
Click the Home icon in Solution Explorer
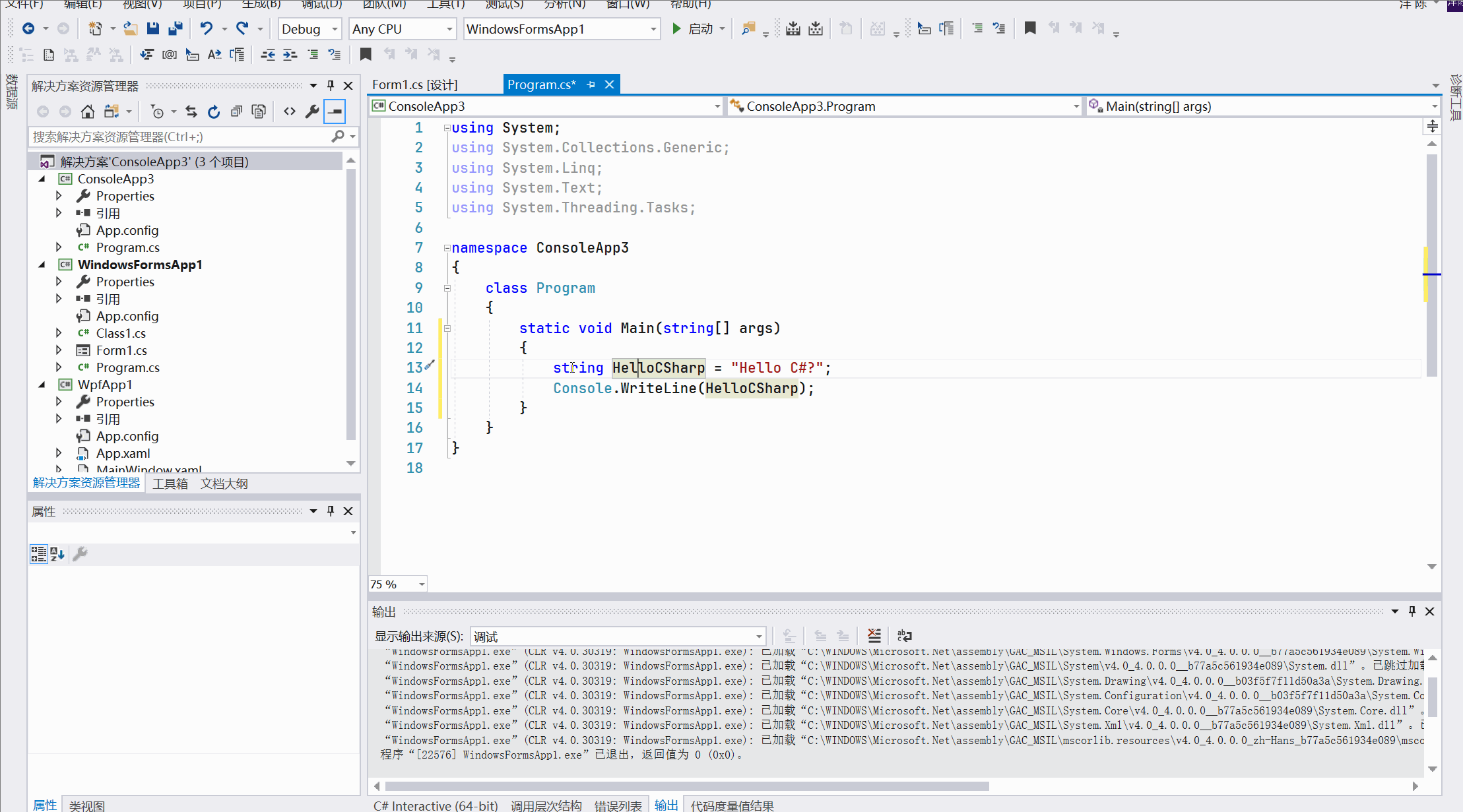87,111
